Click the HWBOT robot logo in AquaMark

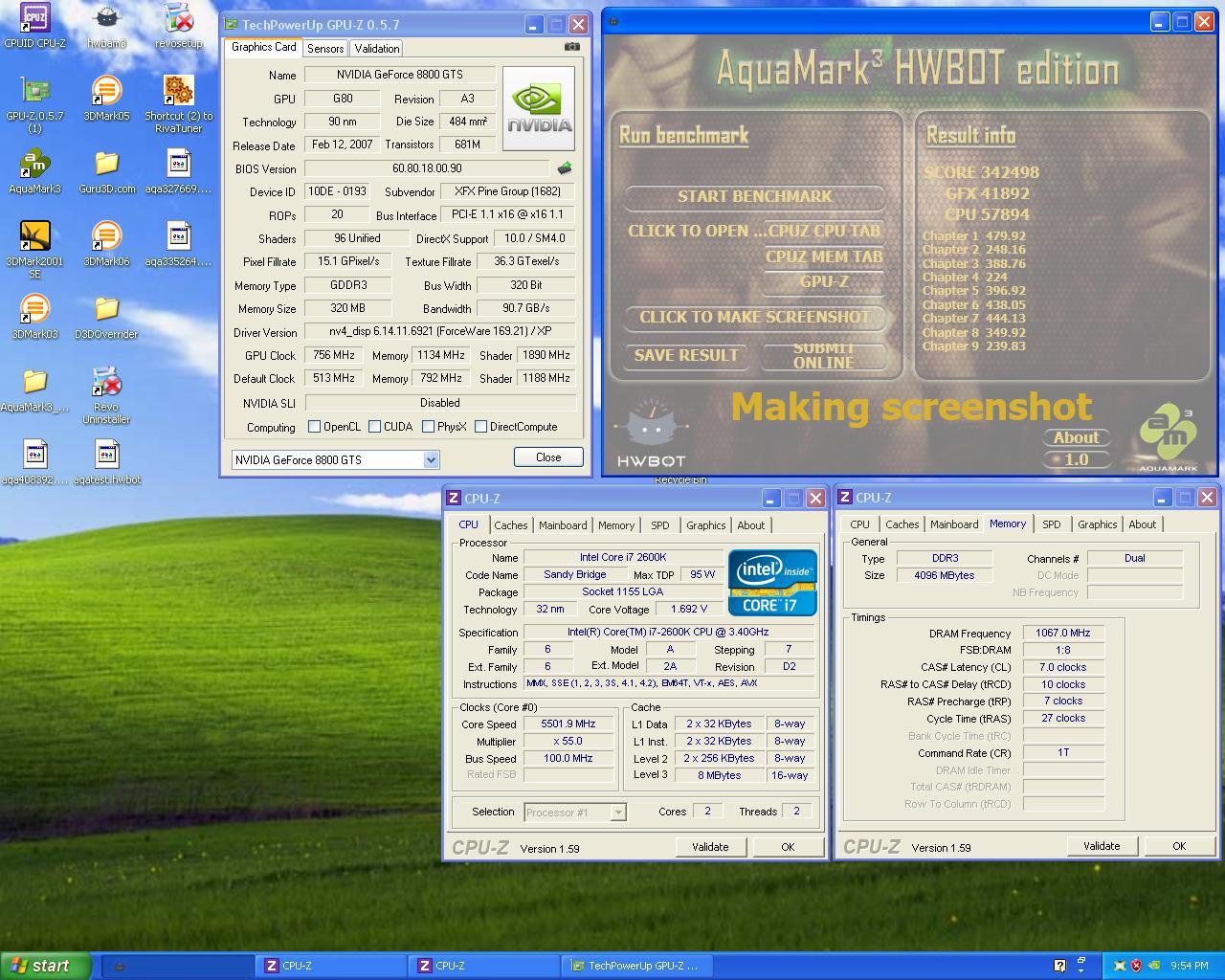click(652, 433)
